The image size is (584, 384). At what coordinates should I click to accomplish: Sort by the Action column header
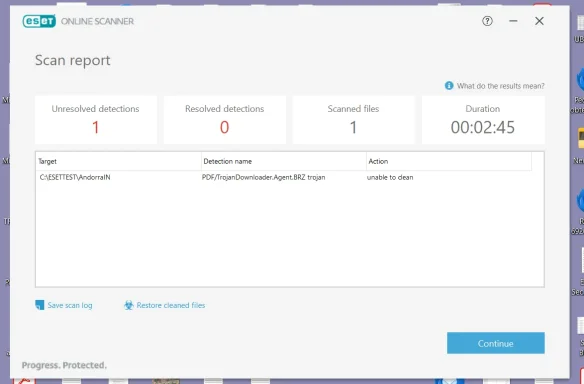449,161
